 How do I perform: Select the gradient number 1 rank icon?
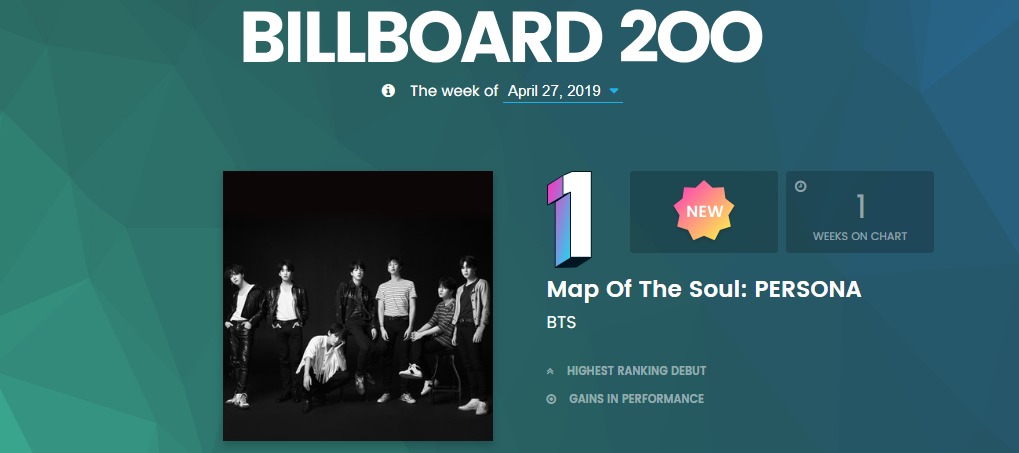(569, 219)
